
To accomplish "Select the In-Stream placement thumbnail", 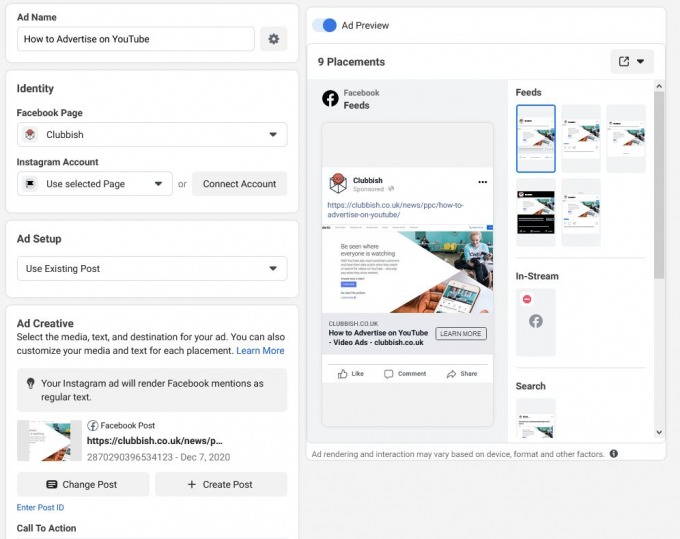I will 535,322.
